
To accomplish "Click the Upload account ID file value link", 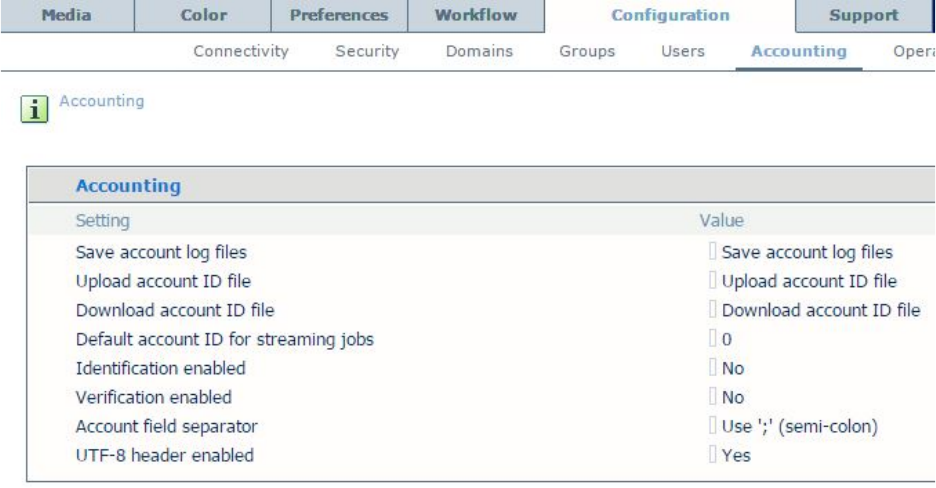I will (808, 281).
